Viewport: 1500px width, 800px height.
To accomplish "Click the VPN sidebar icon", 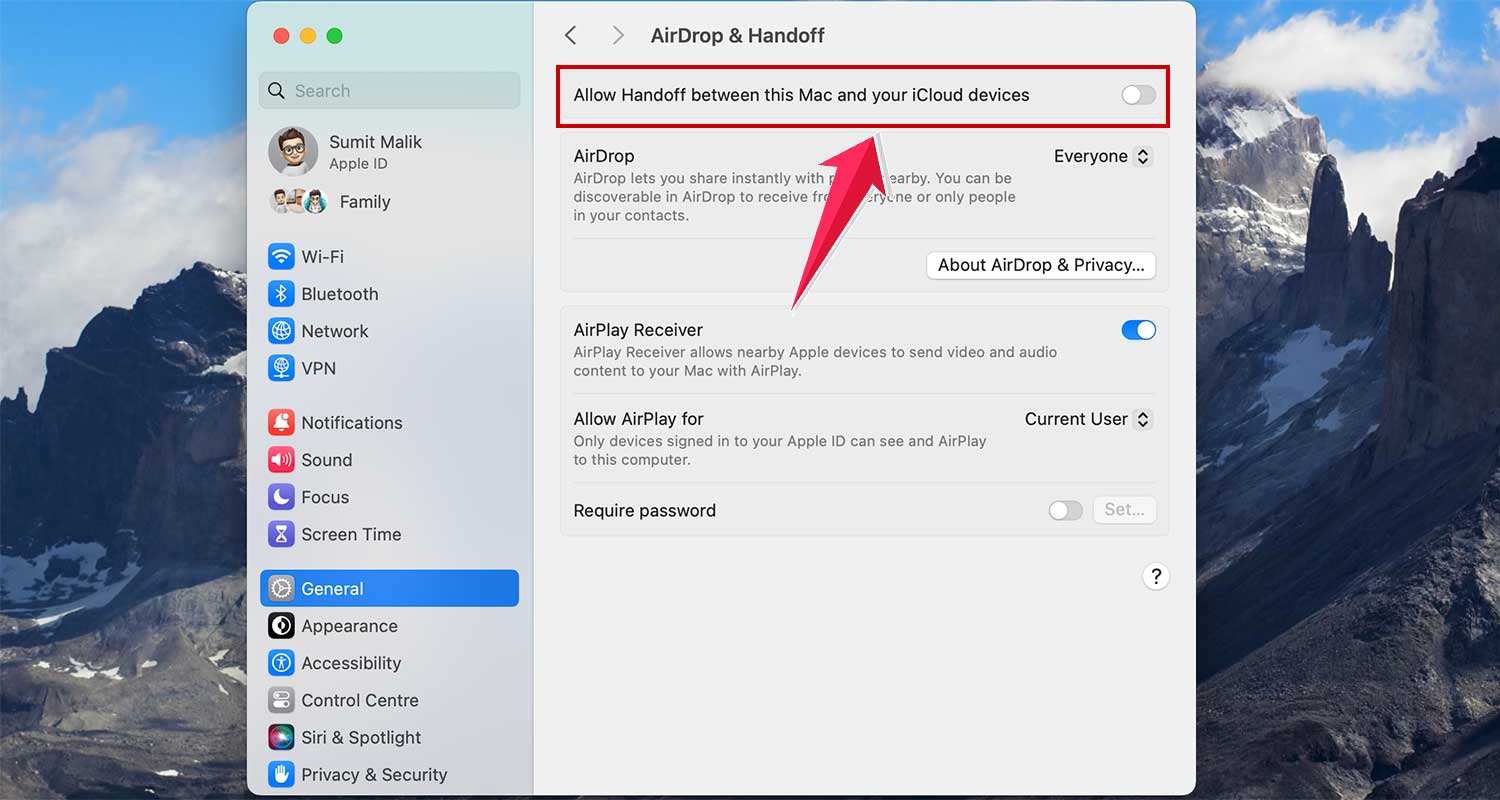I will tap(281, 368).
